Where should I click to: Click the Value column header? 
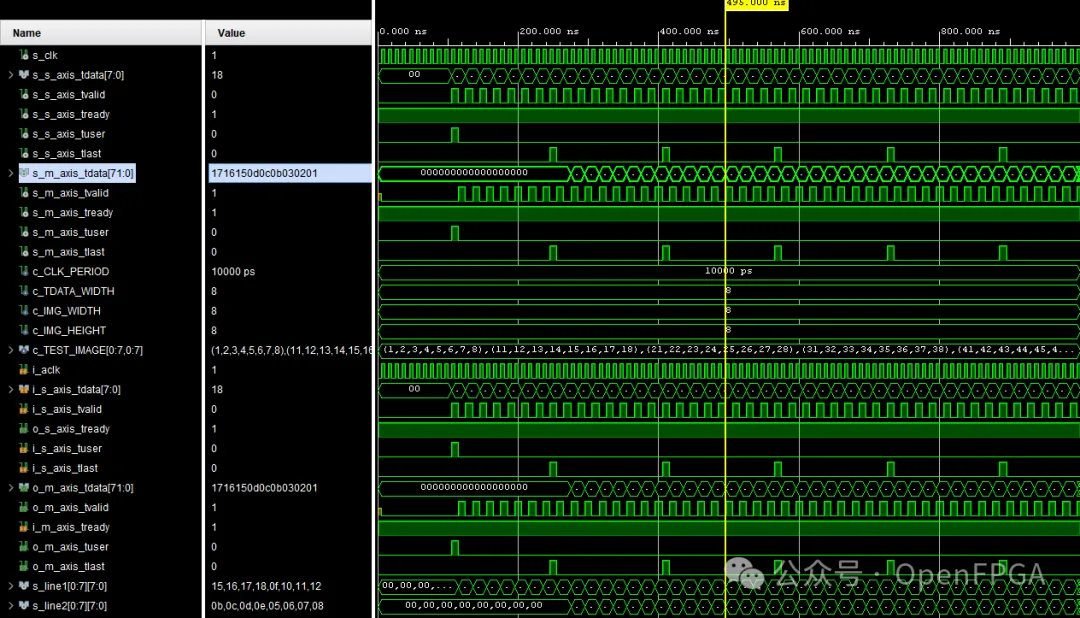(x=289, y=32)
